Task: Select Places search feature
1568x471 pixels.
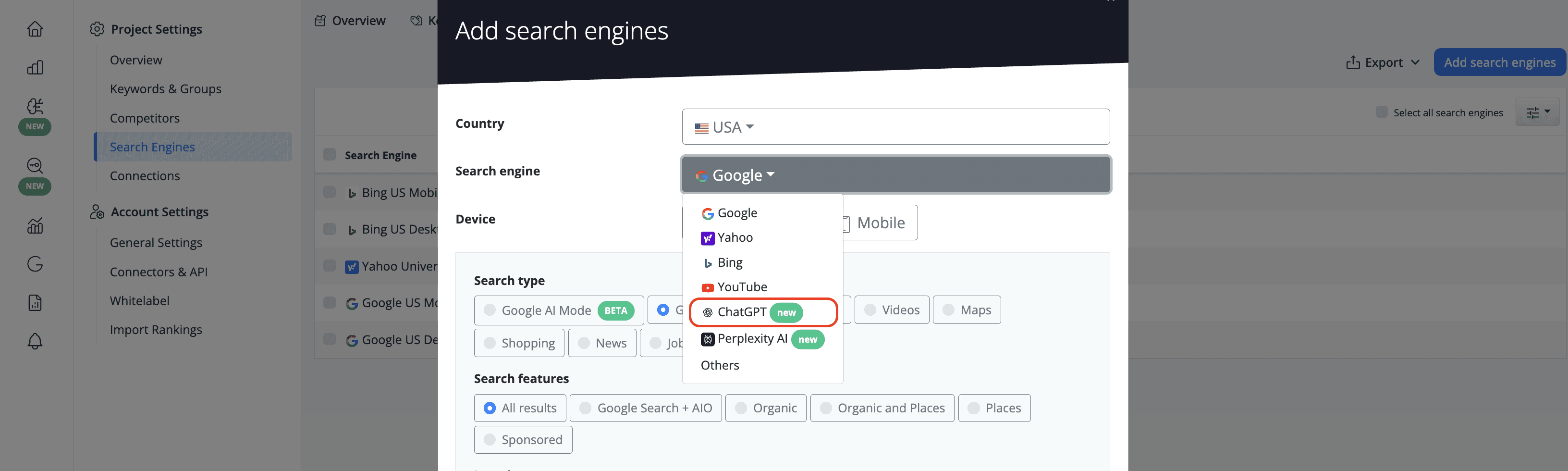Action: [994, 408]
